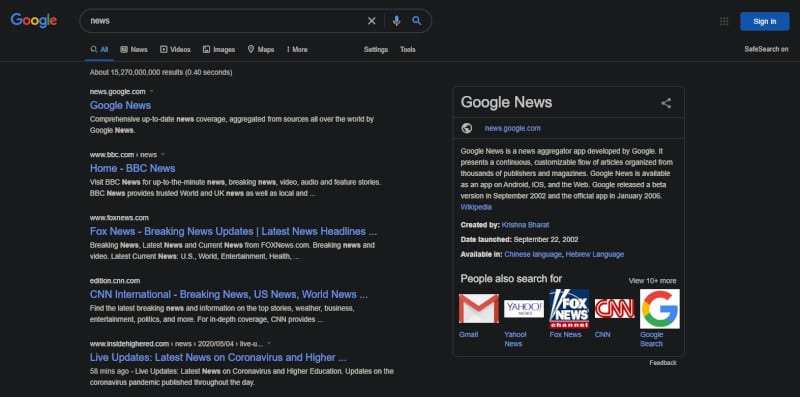Sign in to Google account
The image size is (800, 397).
point(765,21)
